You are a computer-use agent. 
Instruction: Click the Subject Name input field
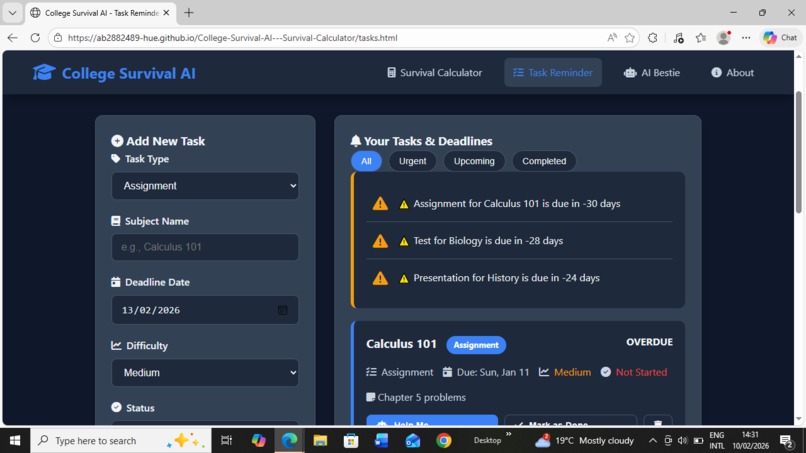[x=205, y=247]
